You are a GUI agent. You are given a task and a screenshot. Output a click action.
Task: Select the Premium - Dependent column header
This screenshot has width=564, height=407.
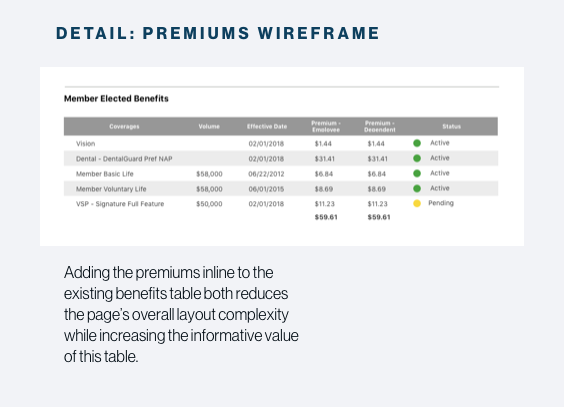pyautogui.click(x=379, y=126)
